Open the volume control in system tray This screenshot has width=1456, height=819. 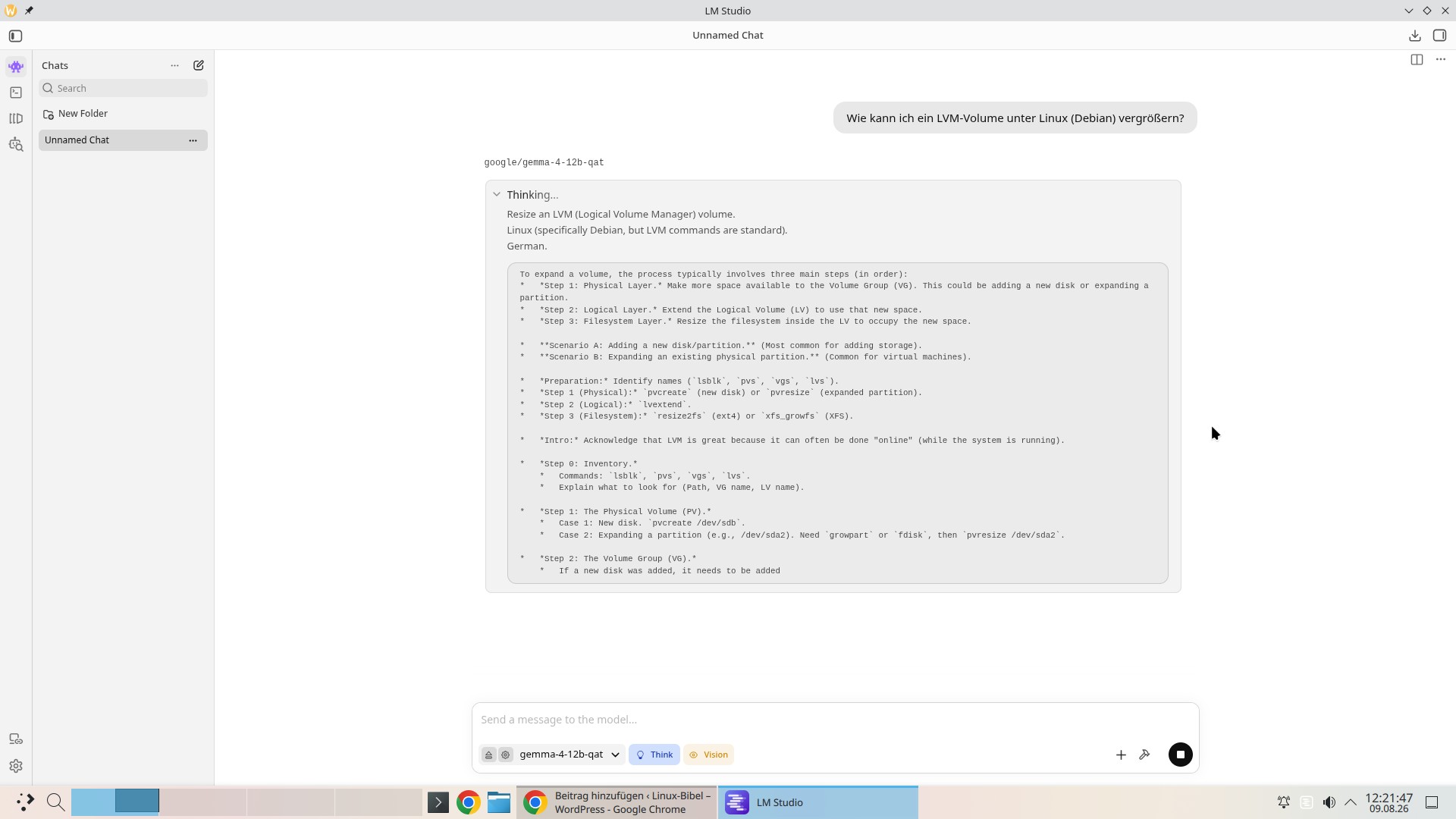click(x=1329, y=802)
